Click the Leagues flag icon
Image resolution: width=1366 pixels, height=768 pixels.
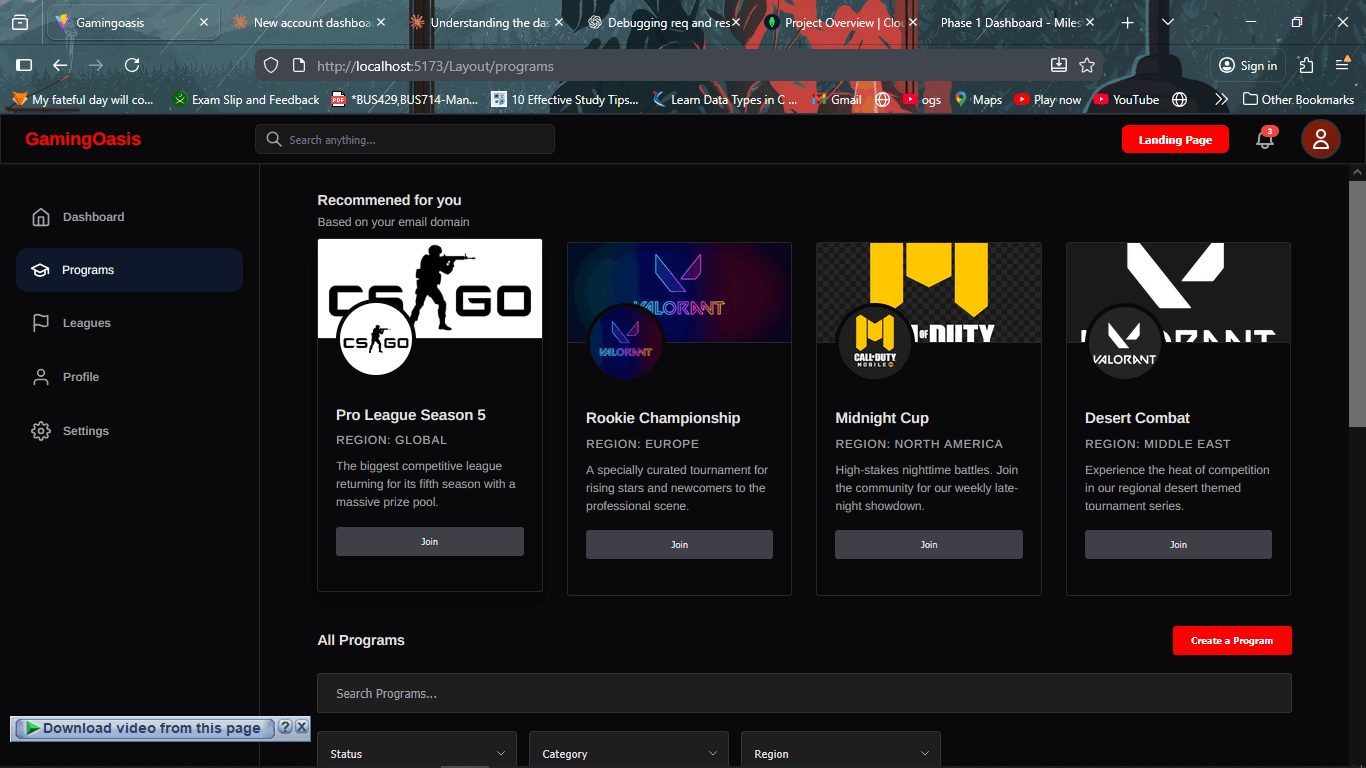(41, 323)
